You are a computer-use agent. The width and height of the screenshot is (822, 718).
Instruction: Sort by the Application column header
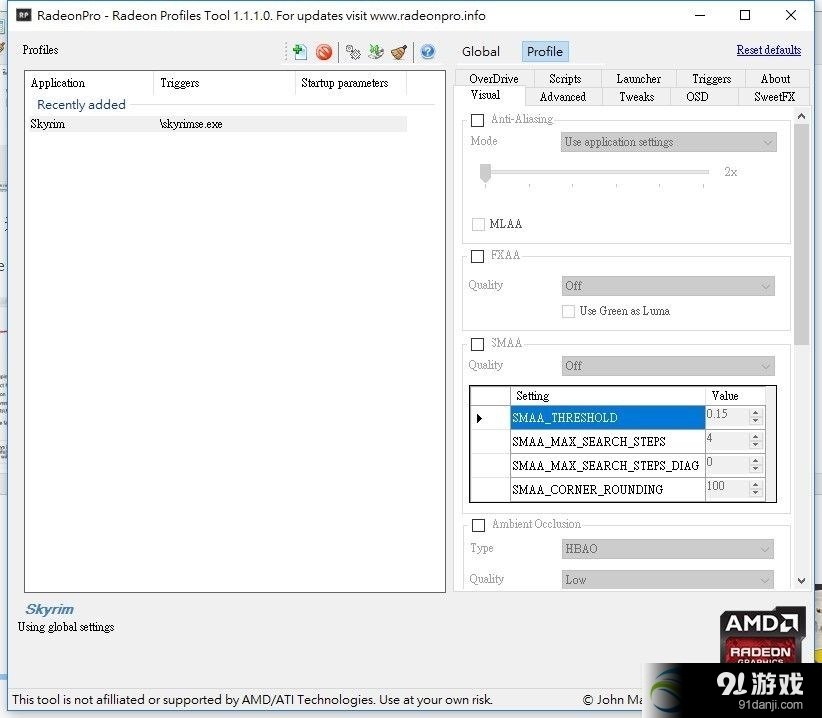(90, 83)
